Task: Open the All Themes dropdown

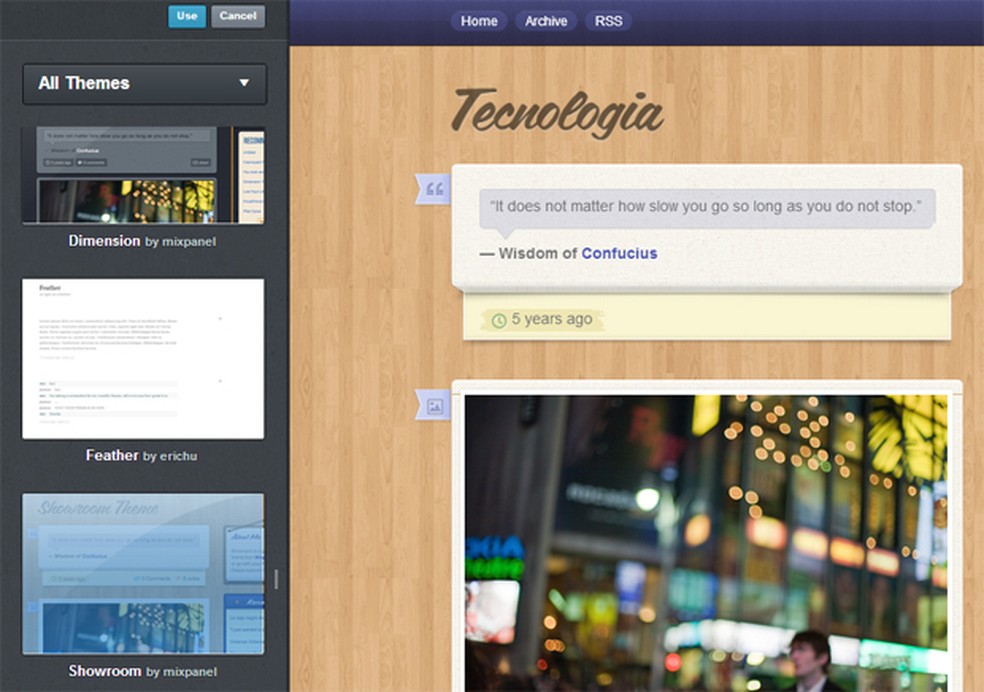Action: pyautogui.click(x=145, y=83)
